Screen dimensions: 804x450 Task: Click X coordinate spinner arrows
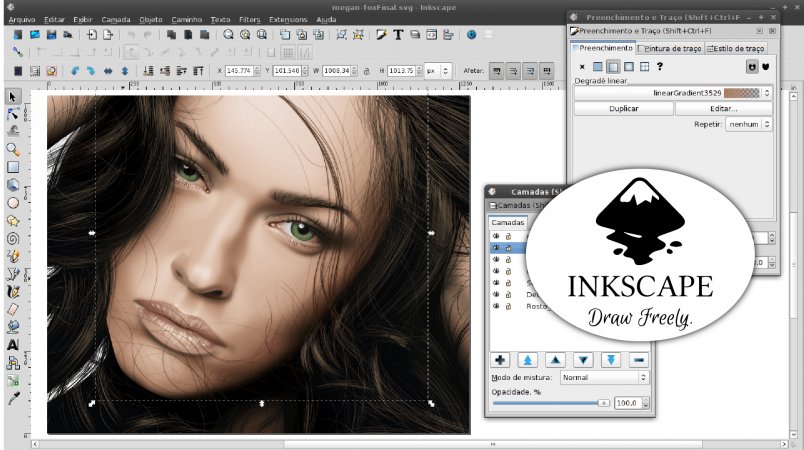[257, 71]
